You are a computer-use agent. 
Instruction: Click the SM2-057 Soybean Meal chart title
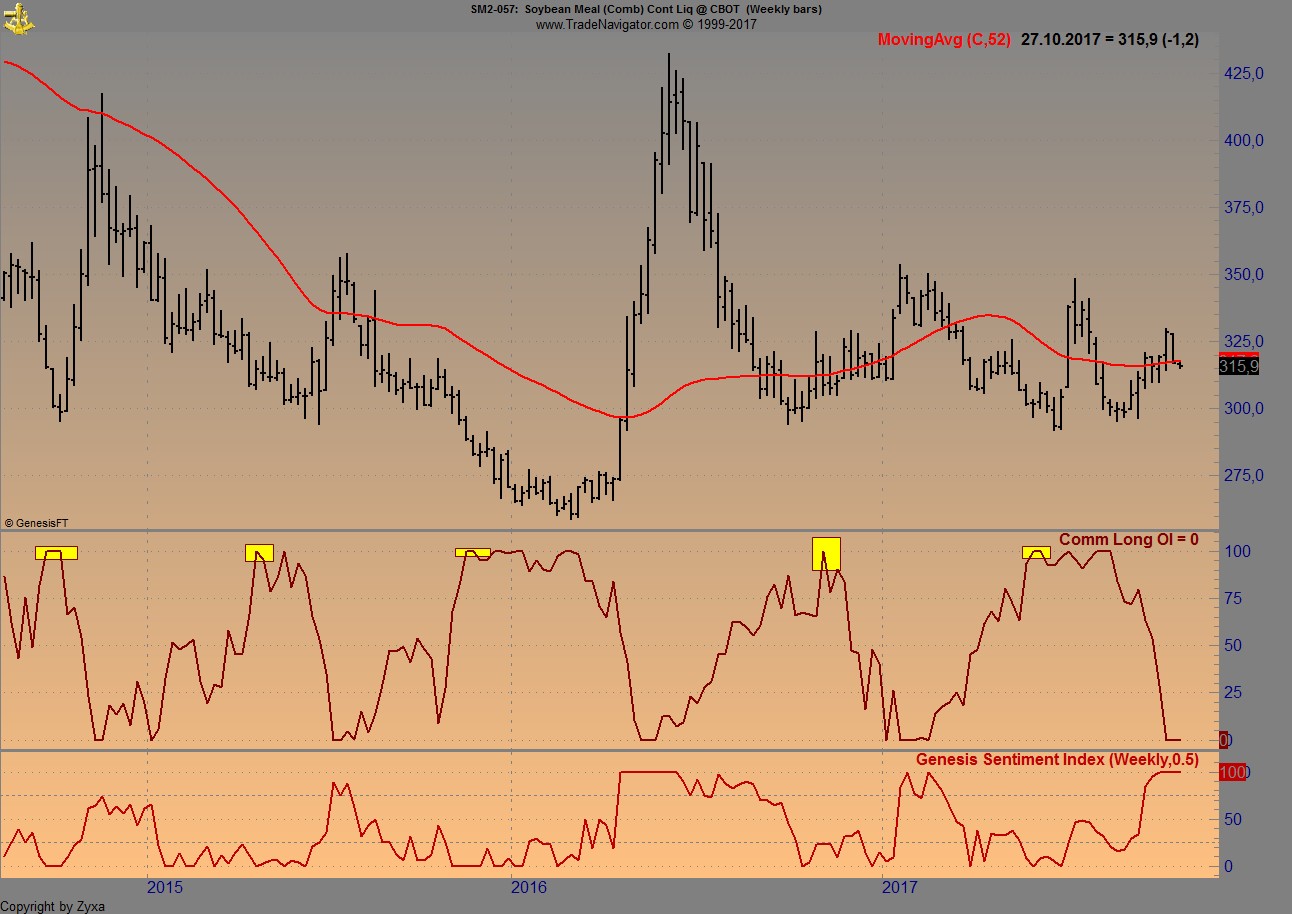click(x=645, y=9)
